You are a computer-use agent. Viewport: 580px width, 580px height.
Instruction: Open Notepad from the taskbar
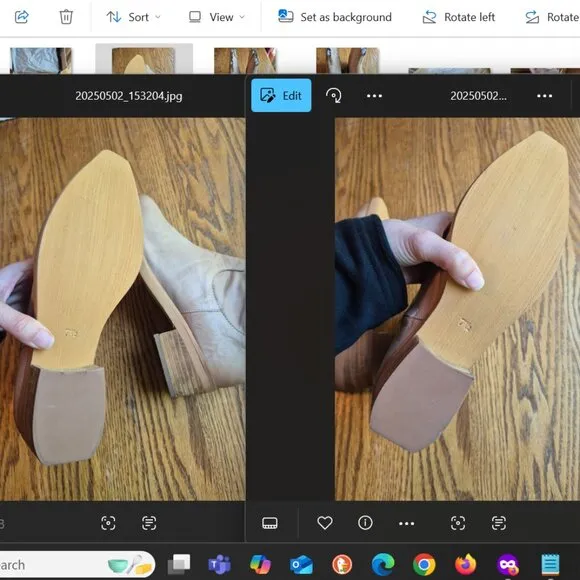550,565
